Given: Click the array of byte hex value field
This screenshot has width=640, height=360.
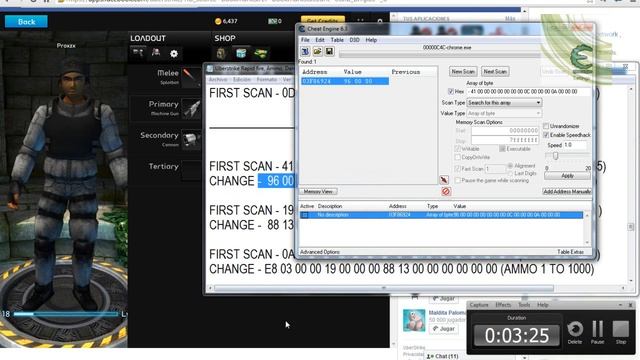Looking at the screenshot, I should tap(529, 92).
